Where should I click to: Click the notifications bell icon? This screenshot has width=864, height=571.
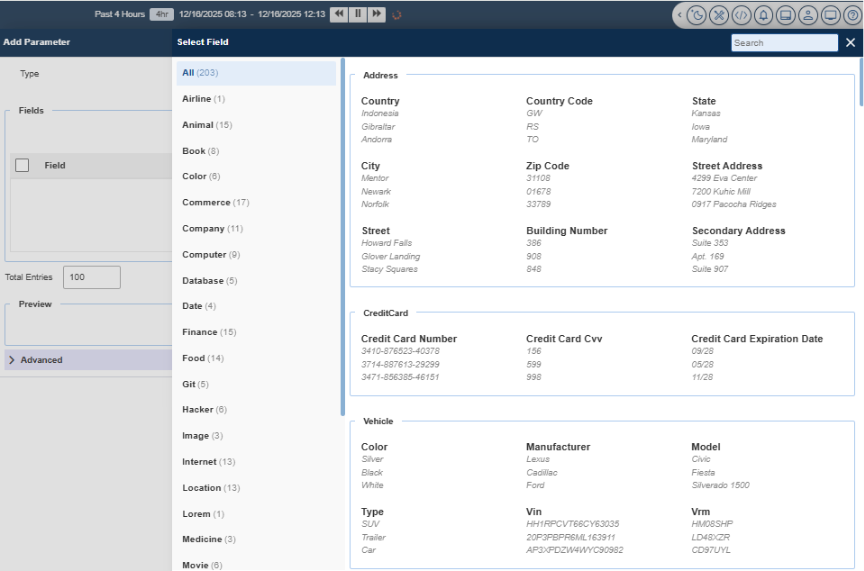[x=763, y=15]
